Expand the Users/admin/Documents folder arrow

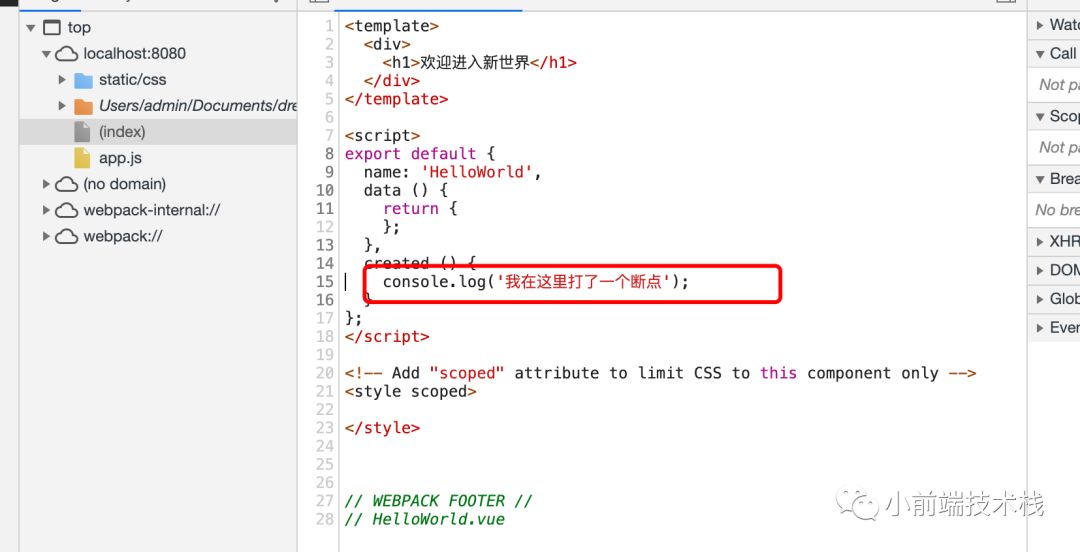pyautogui.click(x=62, y=106)
